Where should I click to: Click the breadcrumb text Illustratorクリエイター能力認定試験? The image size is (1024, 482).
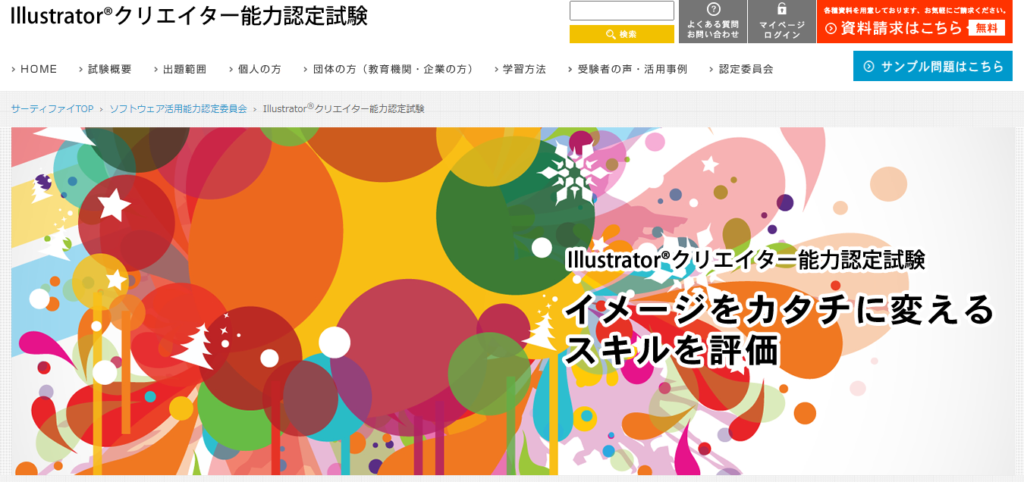(x=344, y=108)
